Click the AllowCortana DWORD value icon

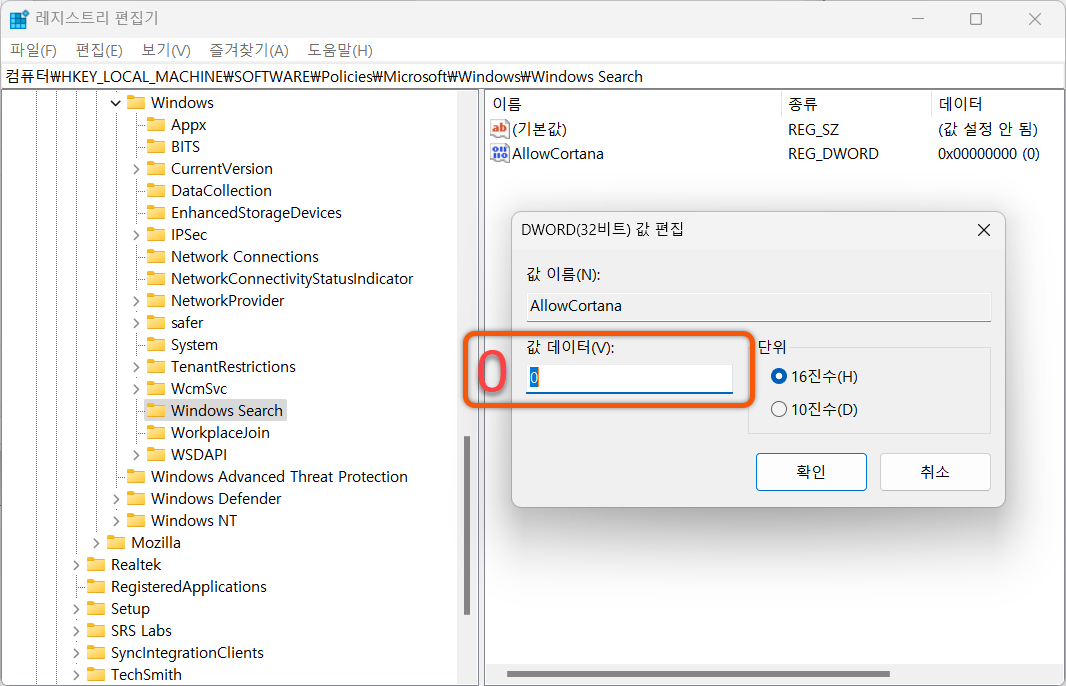pos(500,153)
